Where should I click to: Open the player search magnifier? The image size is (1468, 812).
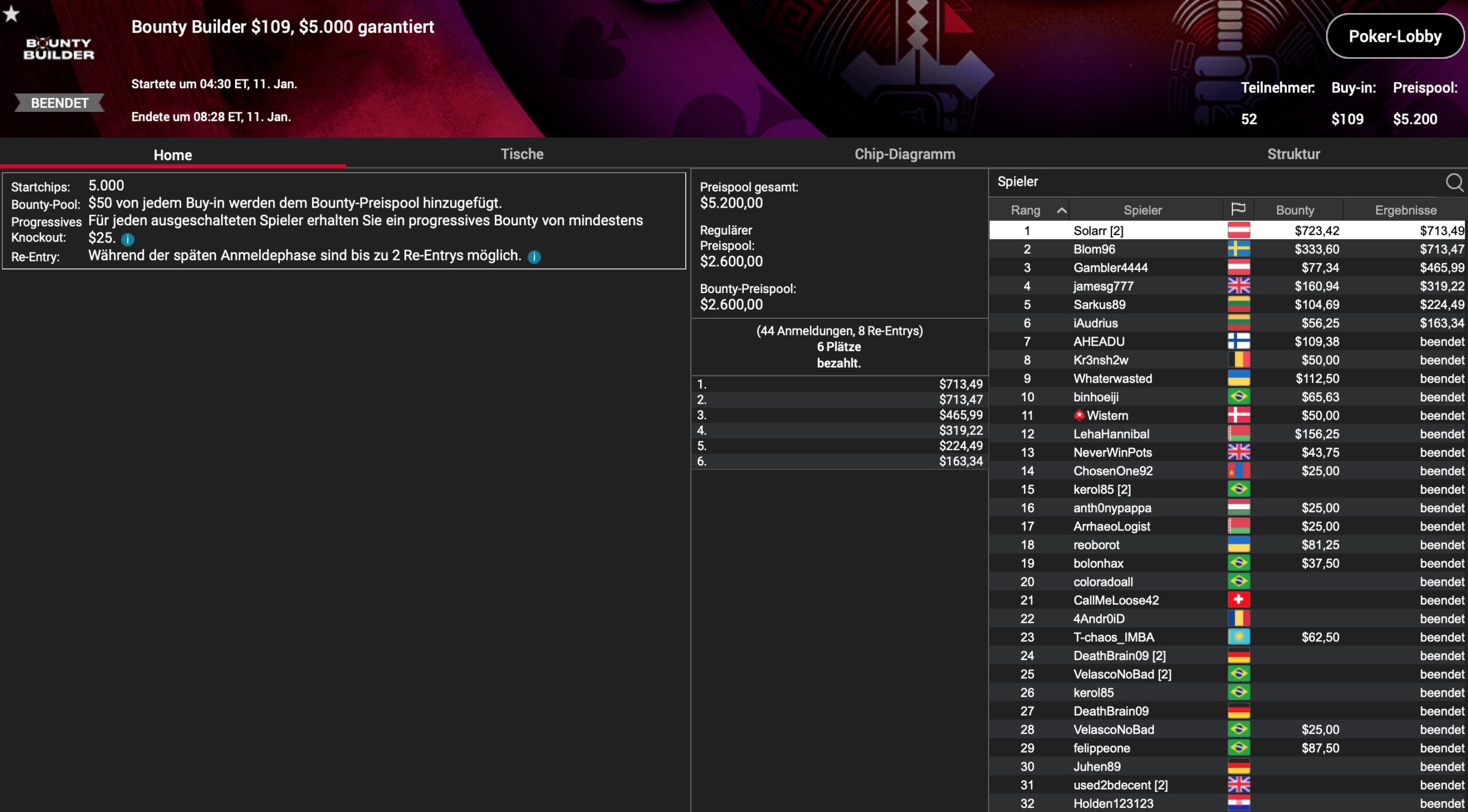click(x=1454, y=182)
